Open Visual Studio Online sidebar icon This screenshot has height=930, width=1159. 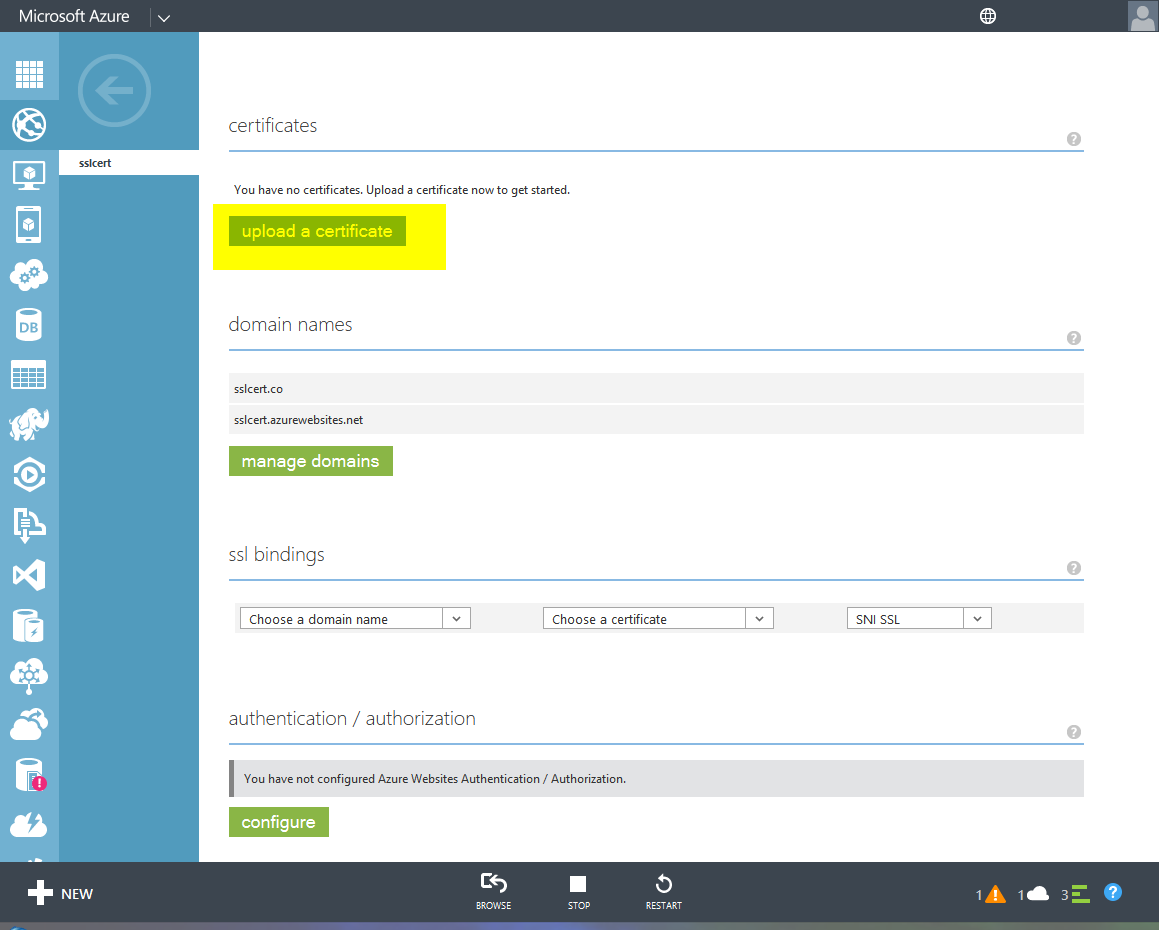click(29, 575)
